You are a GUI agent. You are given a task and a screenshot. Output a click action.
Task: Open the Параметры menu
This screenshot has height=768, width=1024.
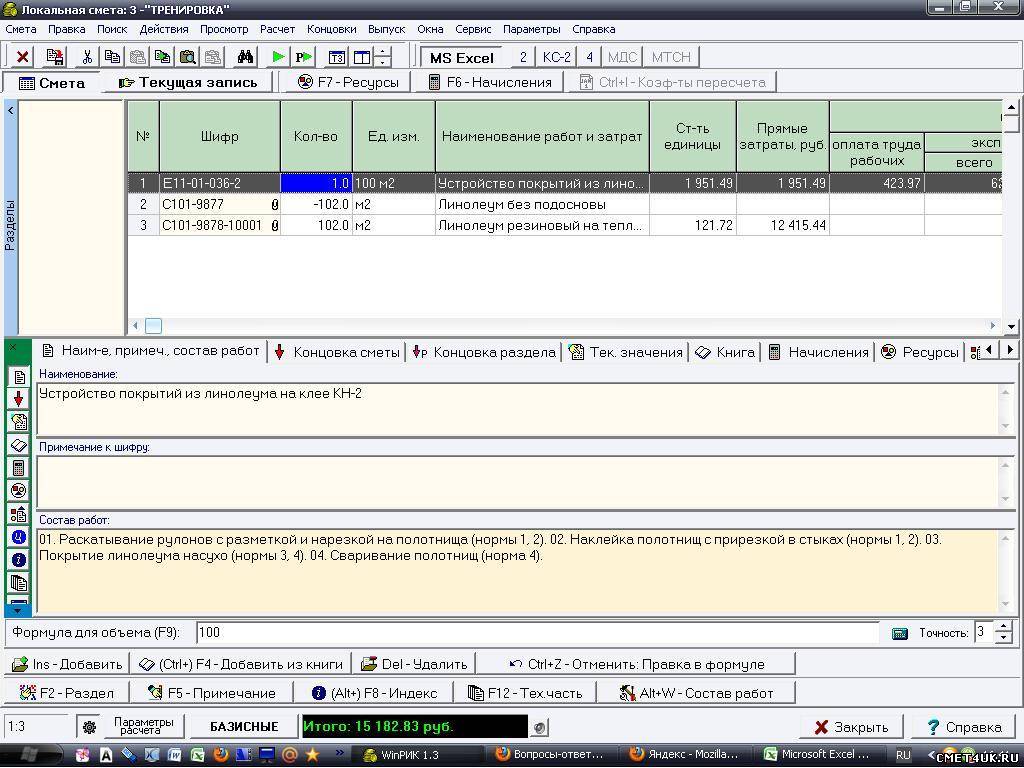[x=532, y=29]
